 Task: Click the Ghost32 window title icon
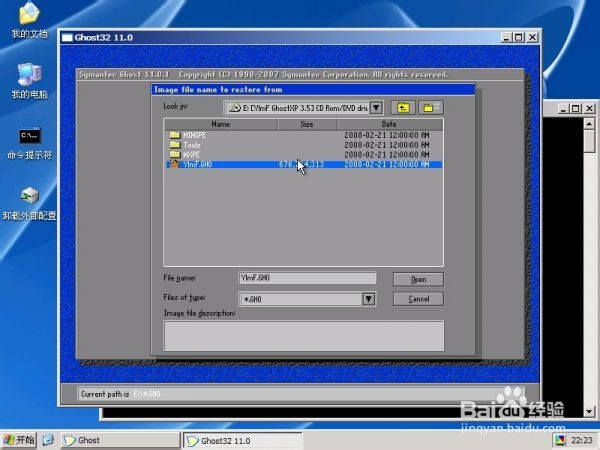(67, 38)
